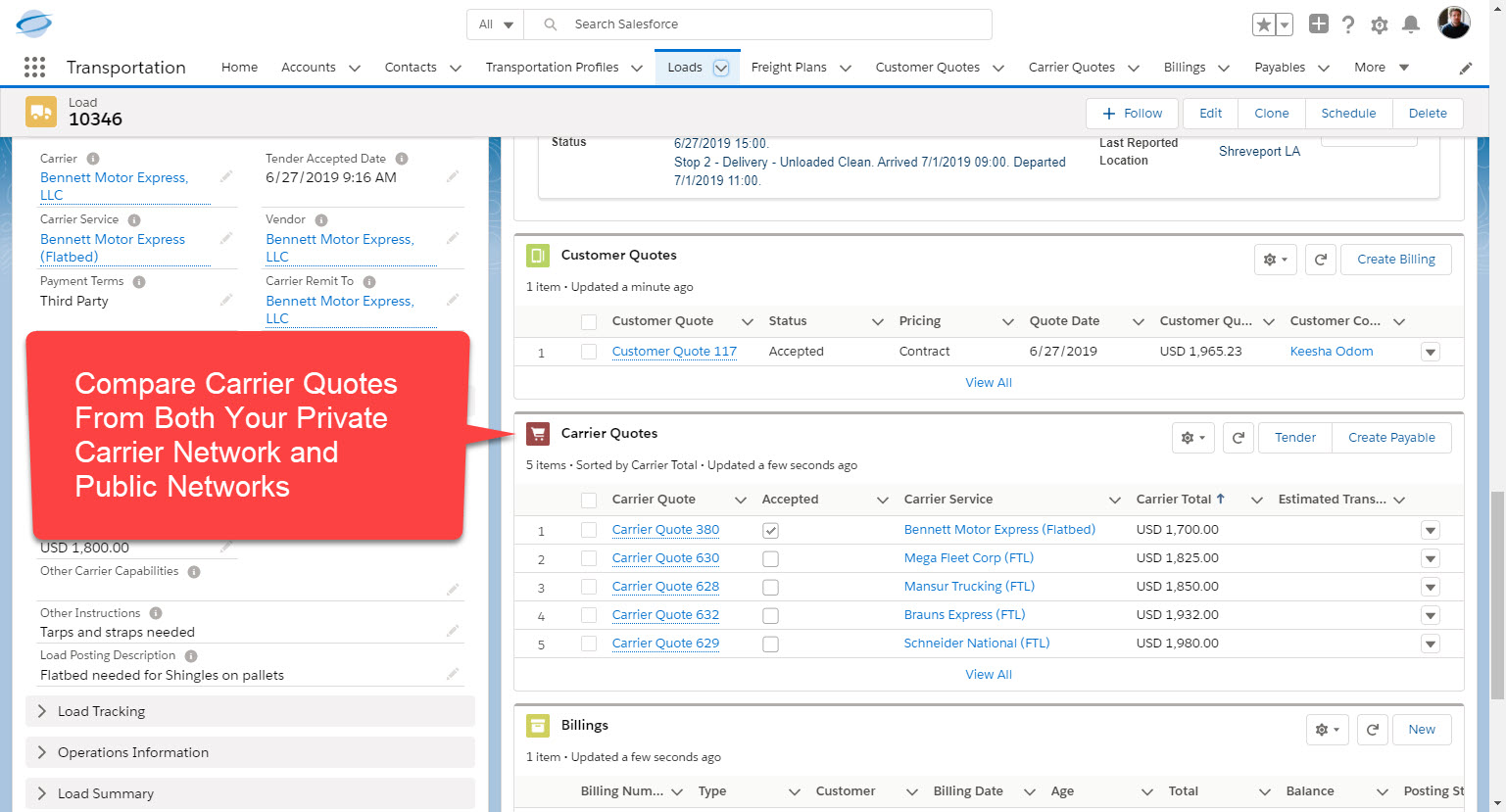The height and width of the screenshot is (812, 1506).
Task: Open the Loads tab dropdown arrow
Action: click(x=721, y=67)
